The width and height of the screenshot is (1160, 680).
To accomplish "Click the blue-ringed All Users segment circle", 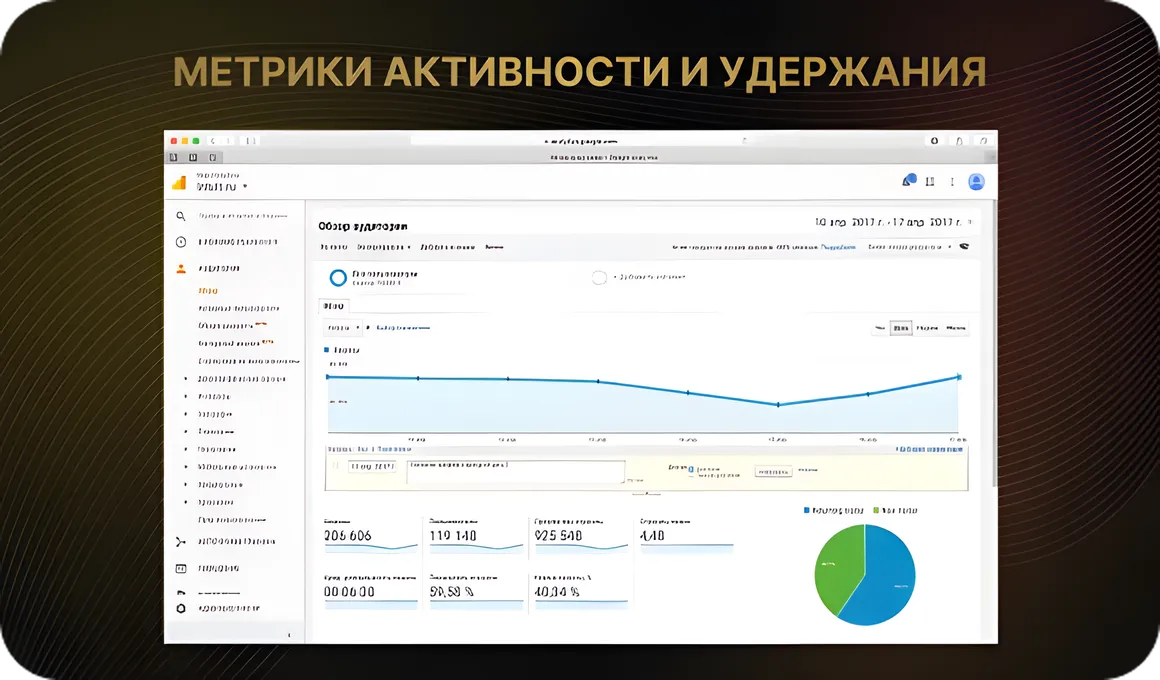I will tap(338, 277).
